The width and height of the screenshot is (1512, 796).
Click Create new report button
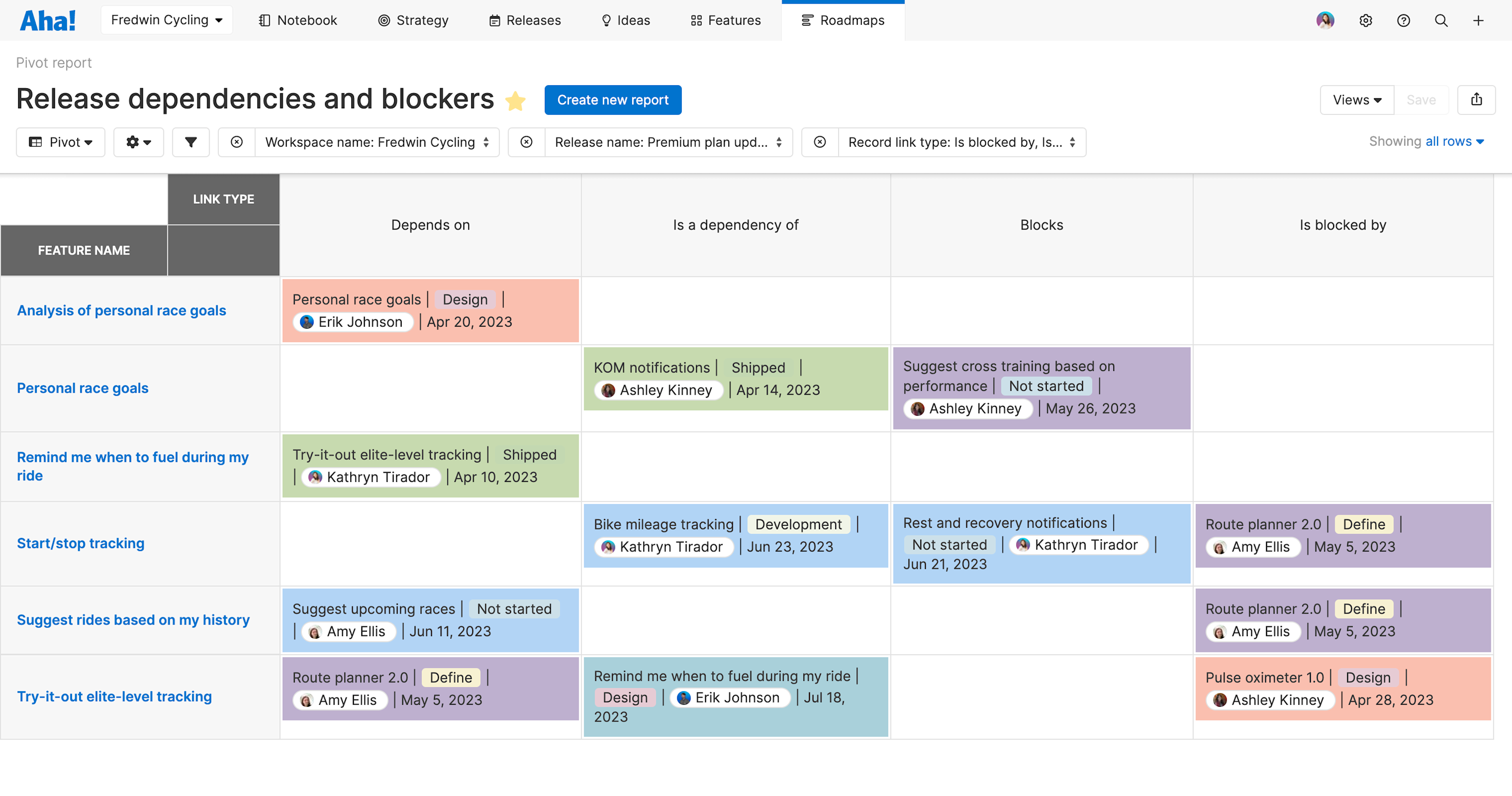pyautogui.click(x=612, y=100)
